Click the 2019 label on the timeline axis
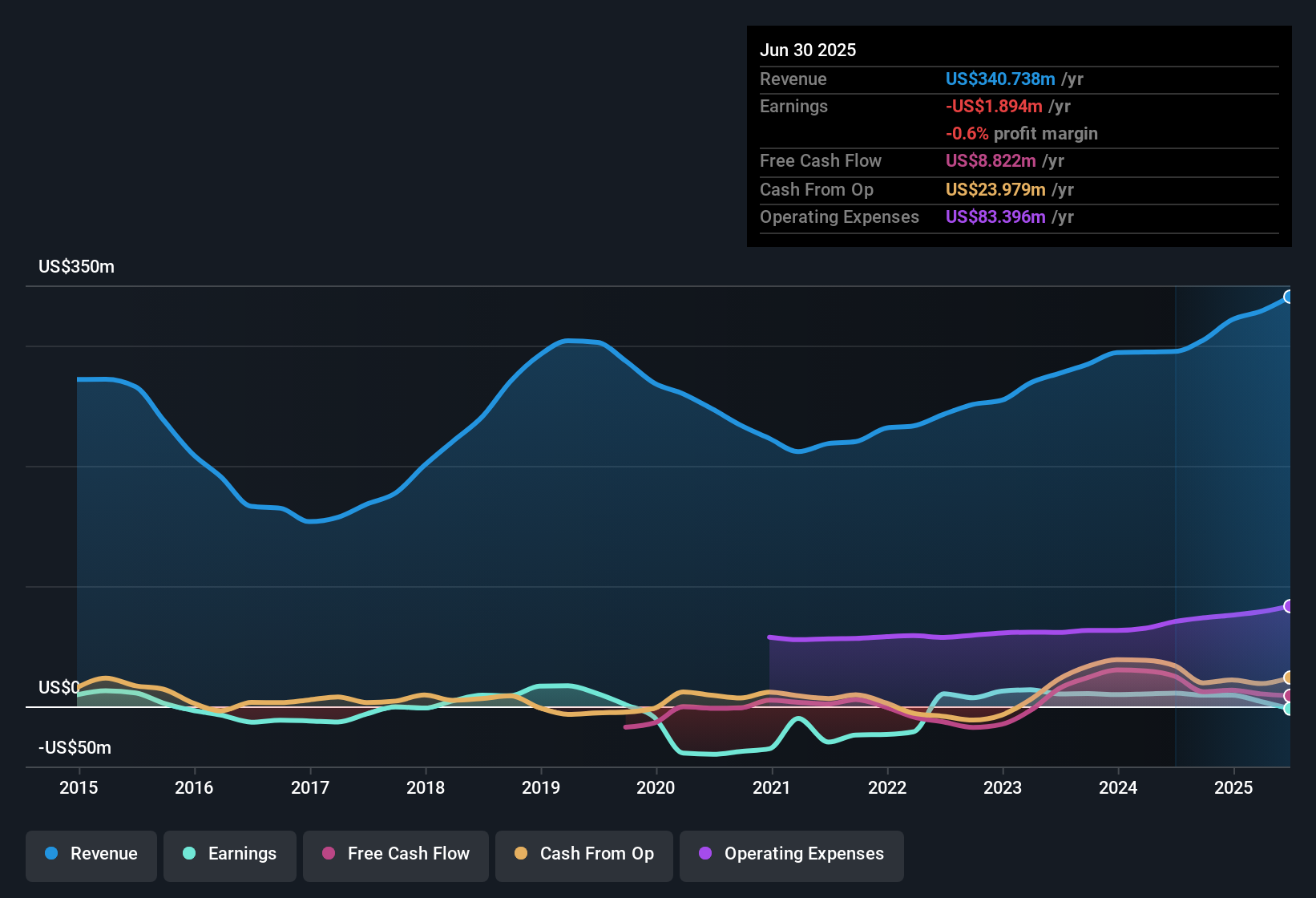Screen dimensions: 1316x898 541,787
